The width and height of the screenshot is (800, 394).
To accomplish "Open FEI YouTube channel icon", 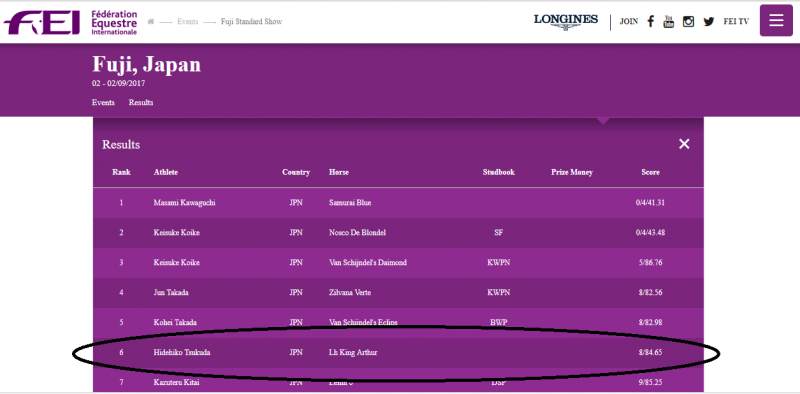I will [x=668, y=21].
